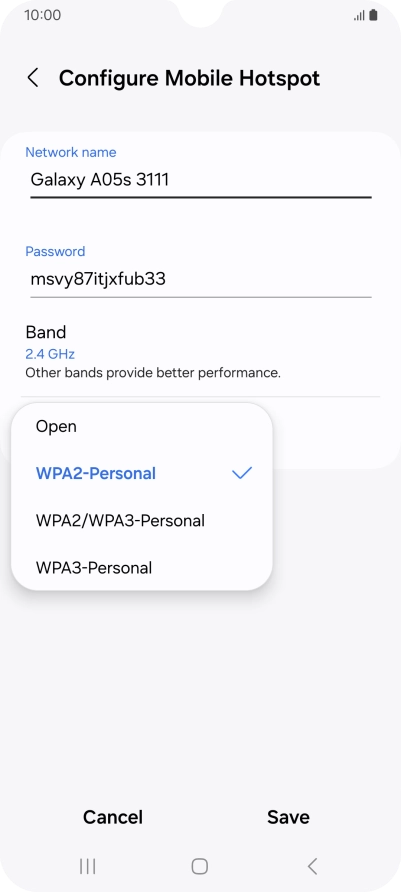Click the Network name text field
This screenshot has height=892, width=401.
click(x=201, y=180)
